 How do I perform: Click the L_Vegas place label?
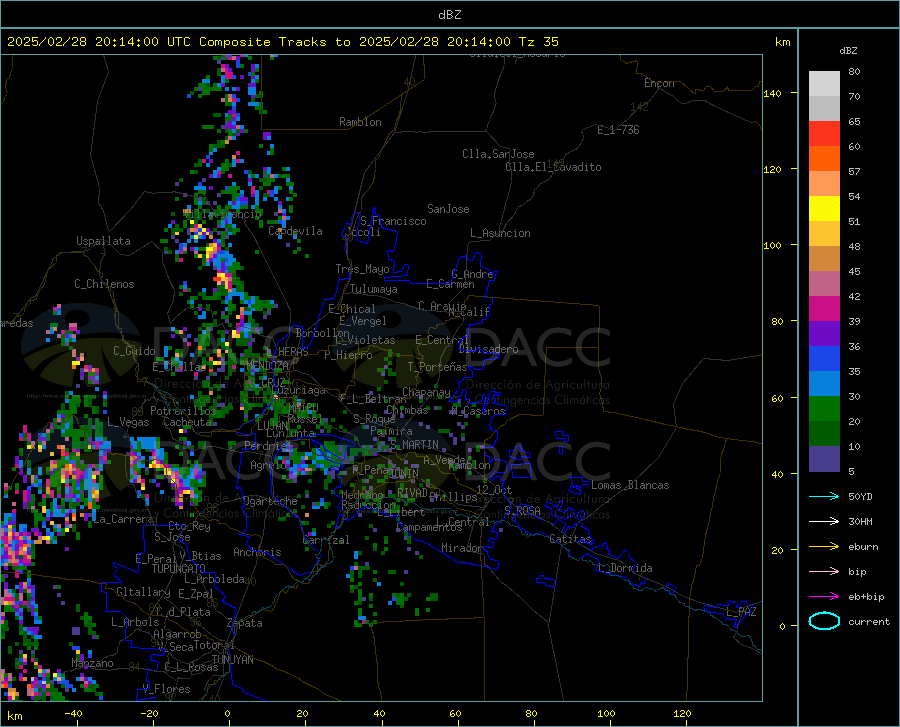pyautogui.click(x=128, y=422)
